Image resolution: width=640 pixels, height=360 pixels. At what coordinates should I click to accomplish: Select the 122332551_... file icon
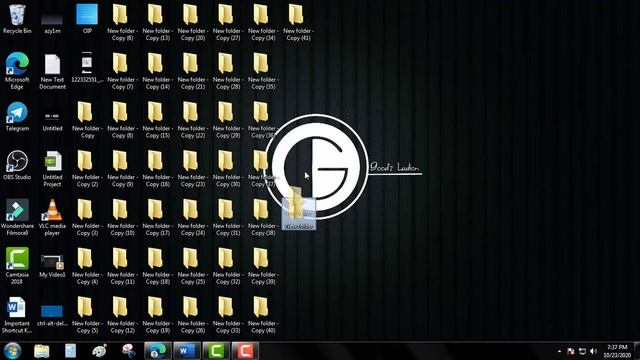tap(87, 67)
